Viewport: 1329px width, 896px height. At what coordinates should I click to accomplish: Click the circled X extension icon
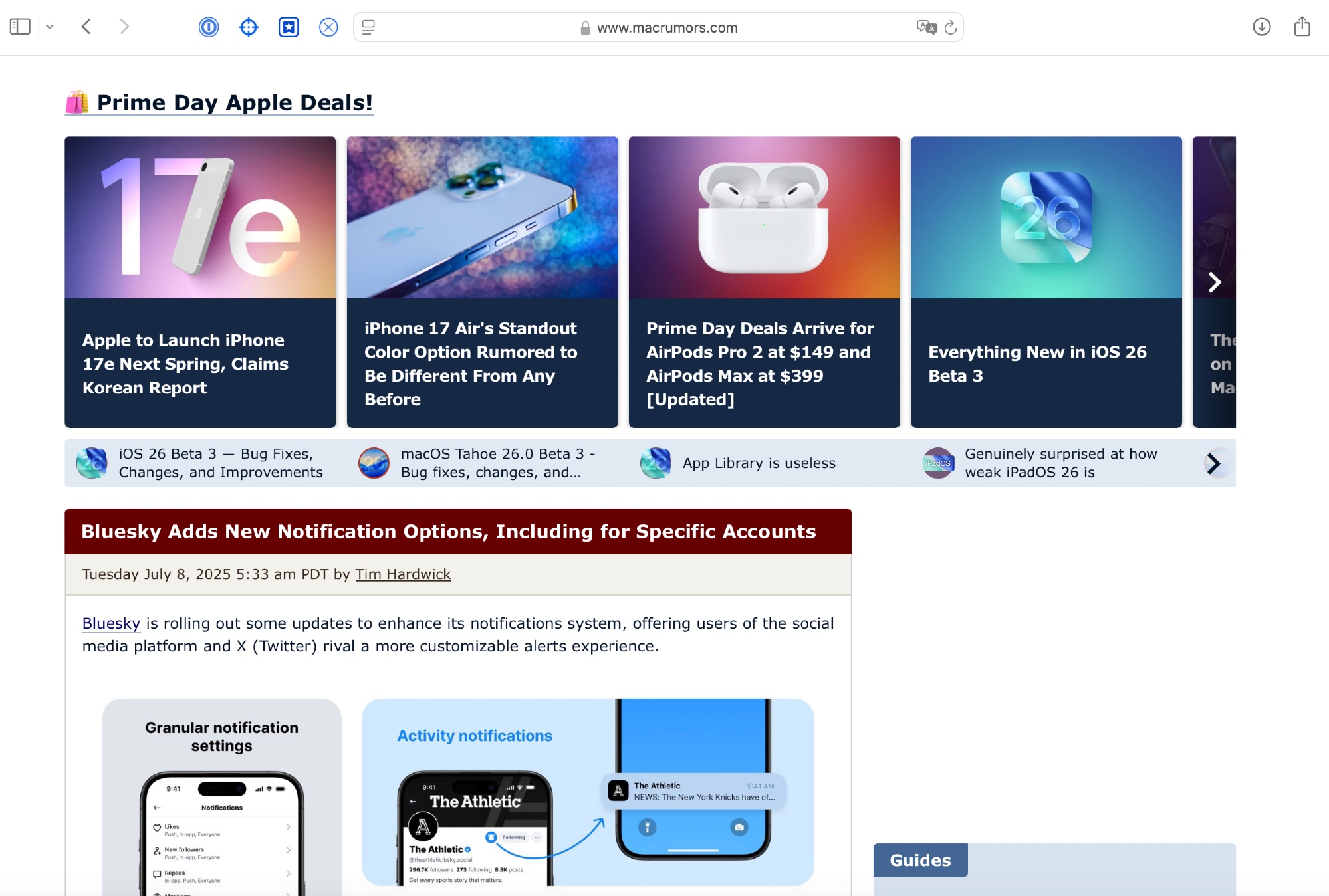coord(328,27)
